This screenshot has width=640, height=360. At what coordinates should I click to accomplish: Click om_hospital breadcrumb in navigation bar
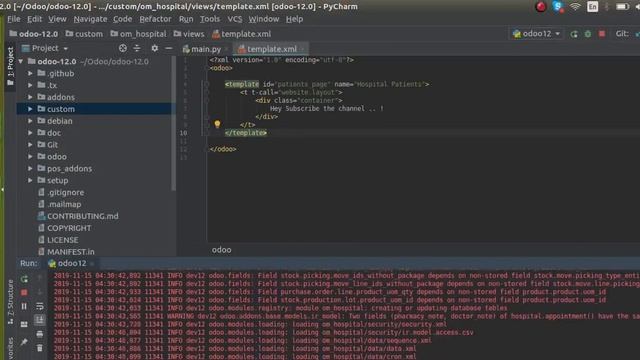(x=138, y=34)
